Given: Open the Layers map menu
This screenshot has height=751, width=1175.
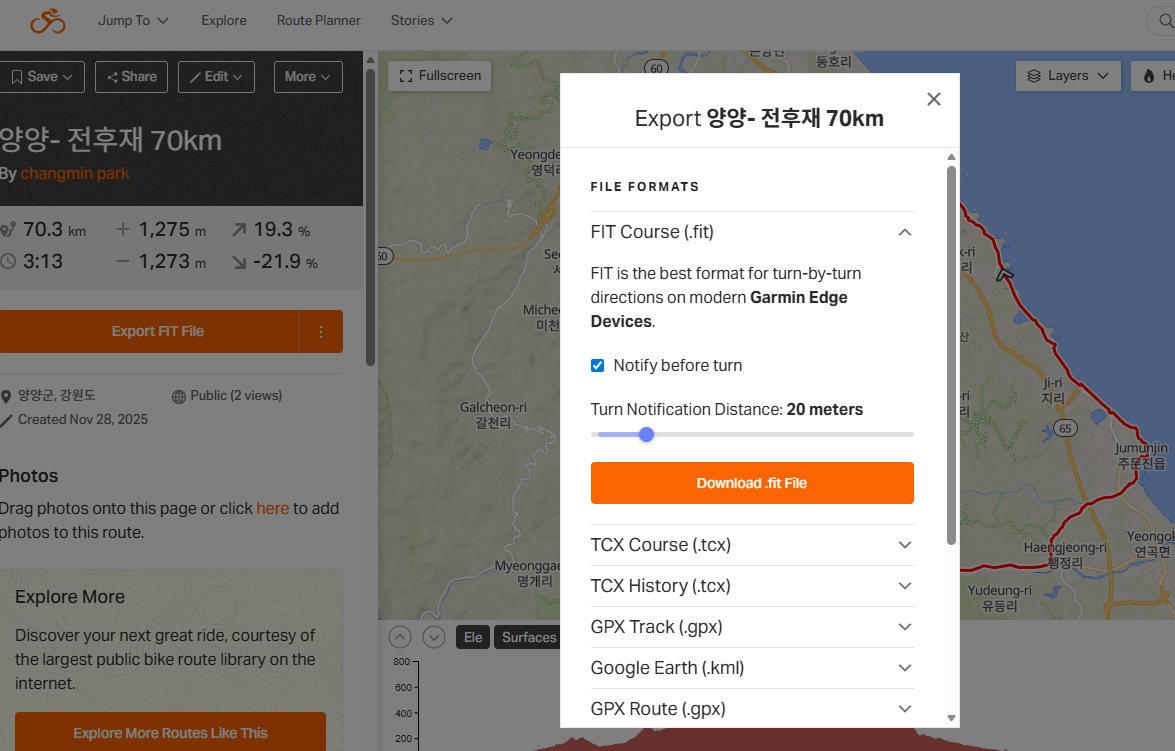Looking at the screenshot, I should [x=1068, y=76].
